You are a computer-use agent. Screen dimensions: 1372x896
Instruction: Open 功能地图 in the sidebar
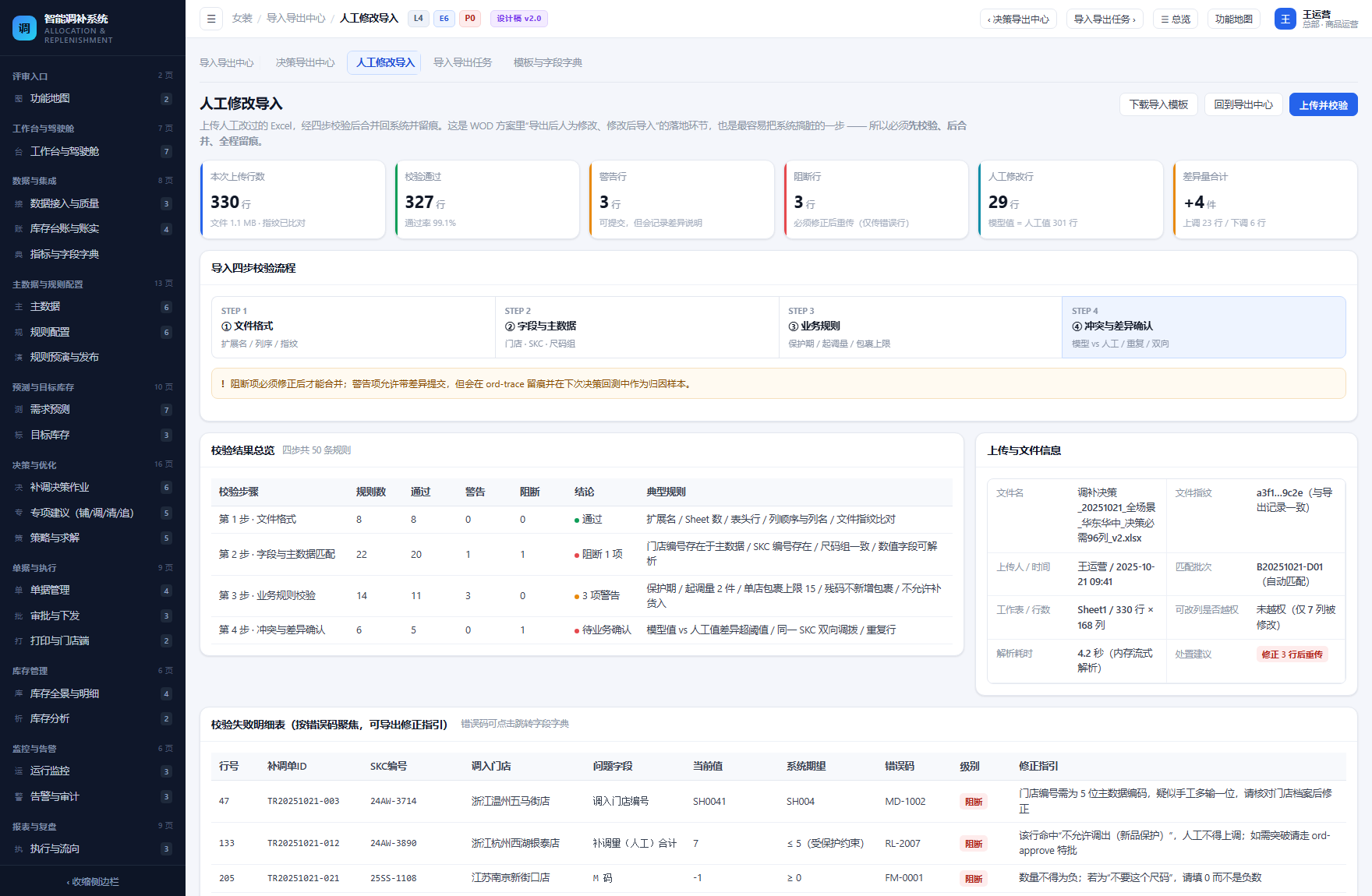(93, 99)
